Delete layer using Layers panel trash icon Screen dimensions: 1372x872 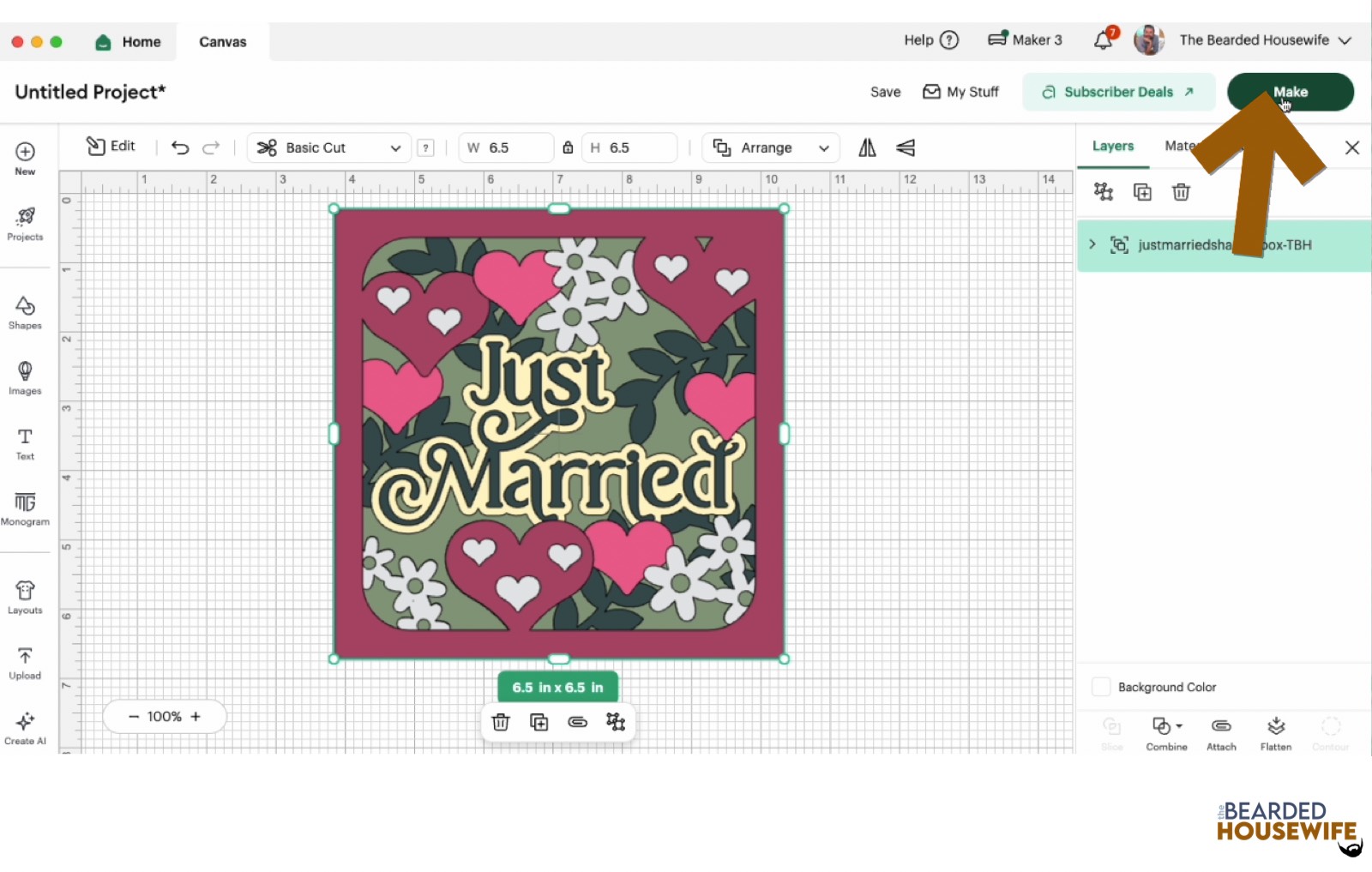click(x=1181, y=192)
